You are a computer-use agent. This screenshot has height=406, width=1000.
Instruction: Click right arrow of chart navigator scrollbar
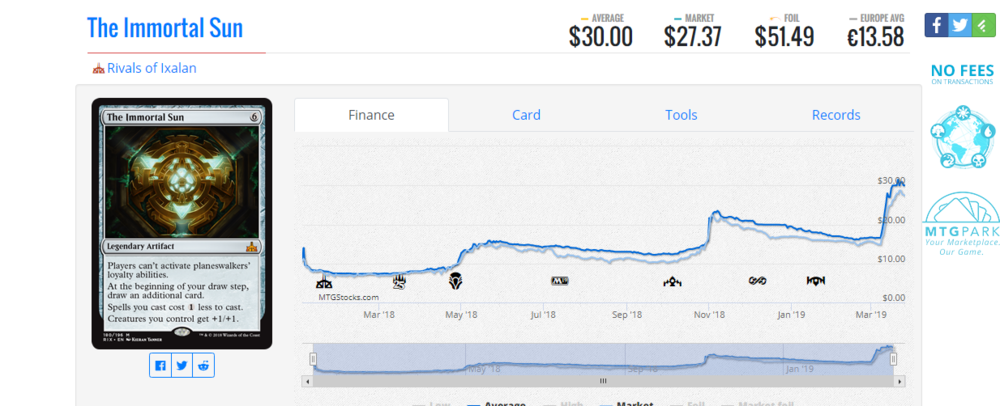click(x=900, y=381)
